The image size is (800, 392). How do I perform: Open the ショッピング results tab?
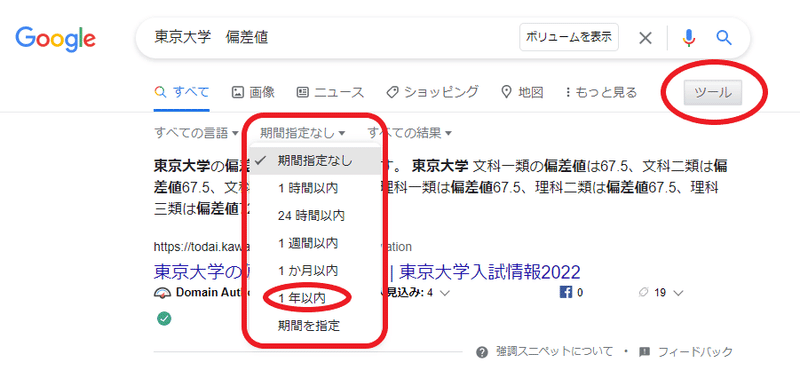point(433,92)
